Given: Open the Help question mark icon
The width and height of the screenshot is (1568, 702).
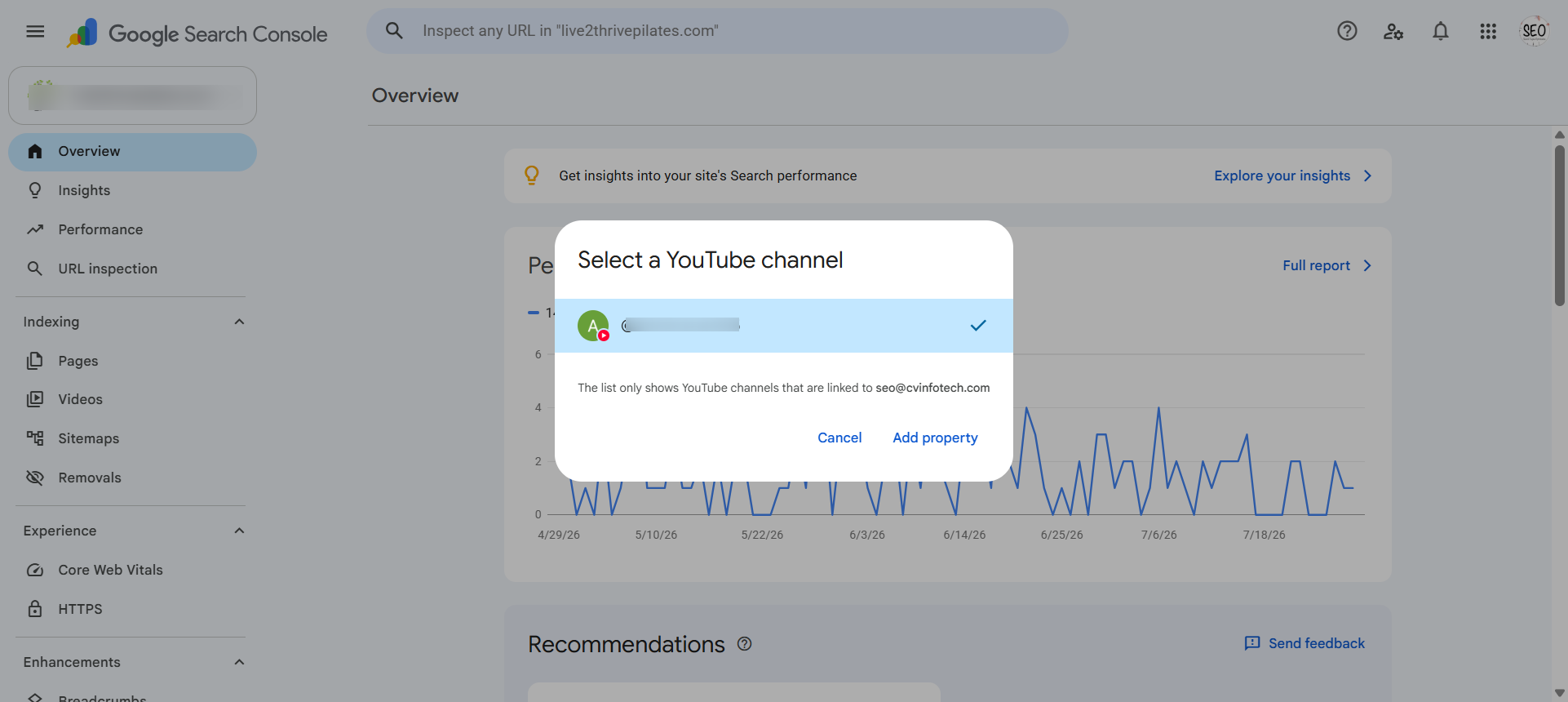Looking at the screenshot, I should coord(1347,31).
